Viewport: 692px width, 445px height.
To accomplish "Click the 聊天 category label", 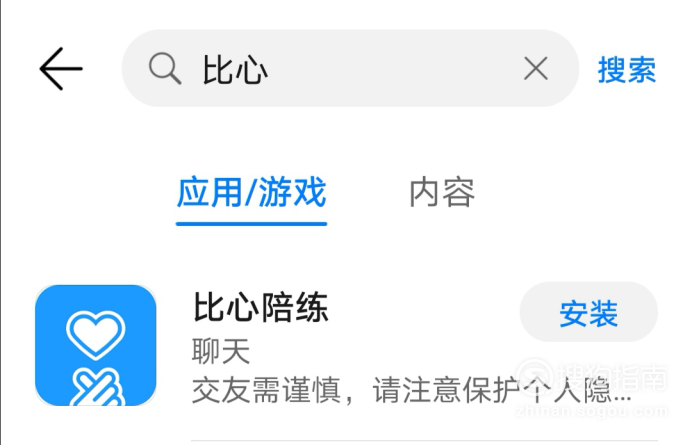I will click(221, 352).
